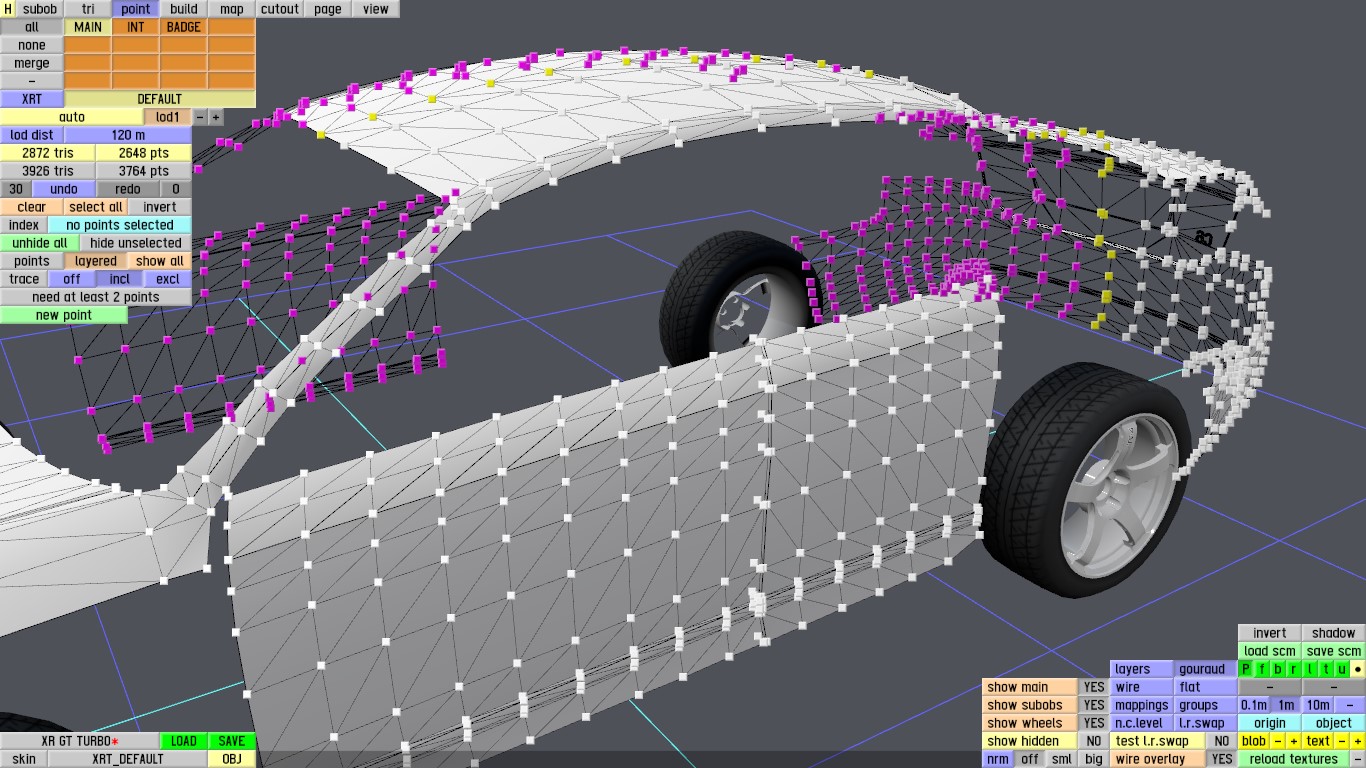This screenshot has height=768, width=1366.
Task: Choose nrm point size
Action: point(997,759)
